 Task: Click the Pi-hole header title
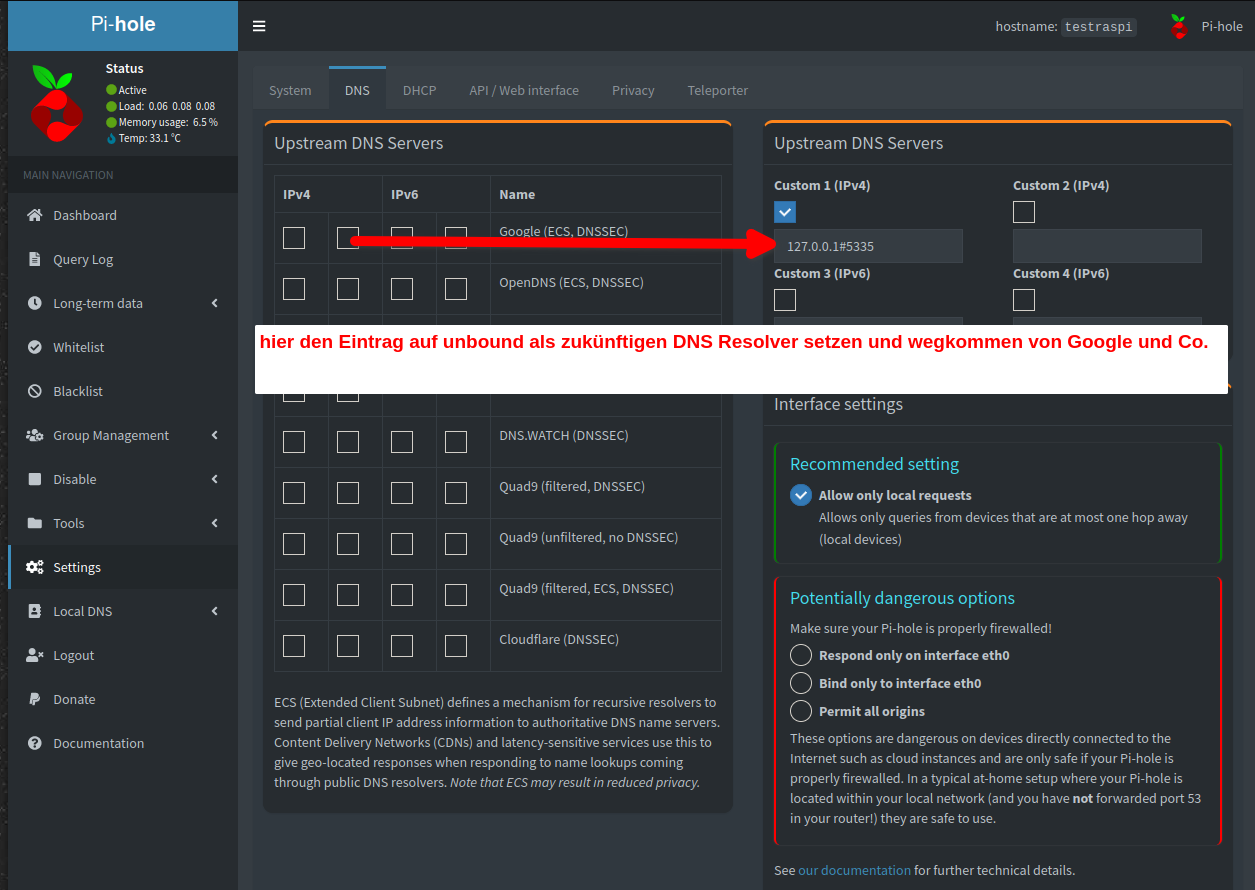tap(123, 25)
